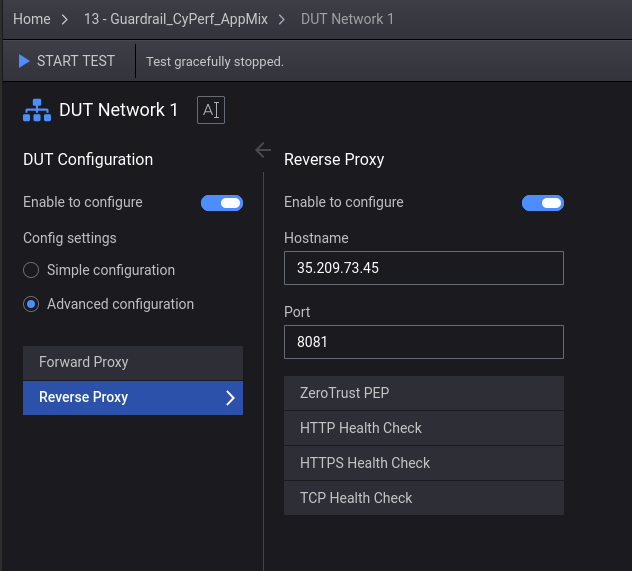Expand Reverse Proxy chevron arrow

point(230,398)
